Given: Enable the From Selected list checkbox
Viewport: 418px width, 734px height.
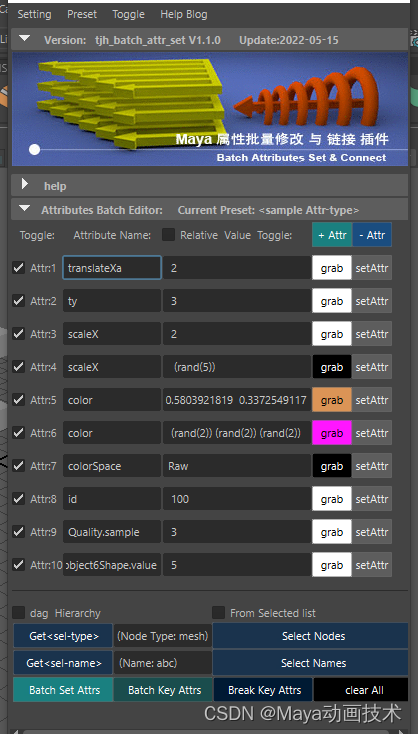Looking at the screenshot, I should point(219,613).
